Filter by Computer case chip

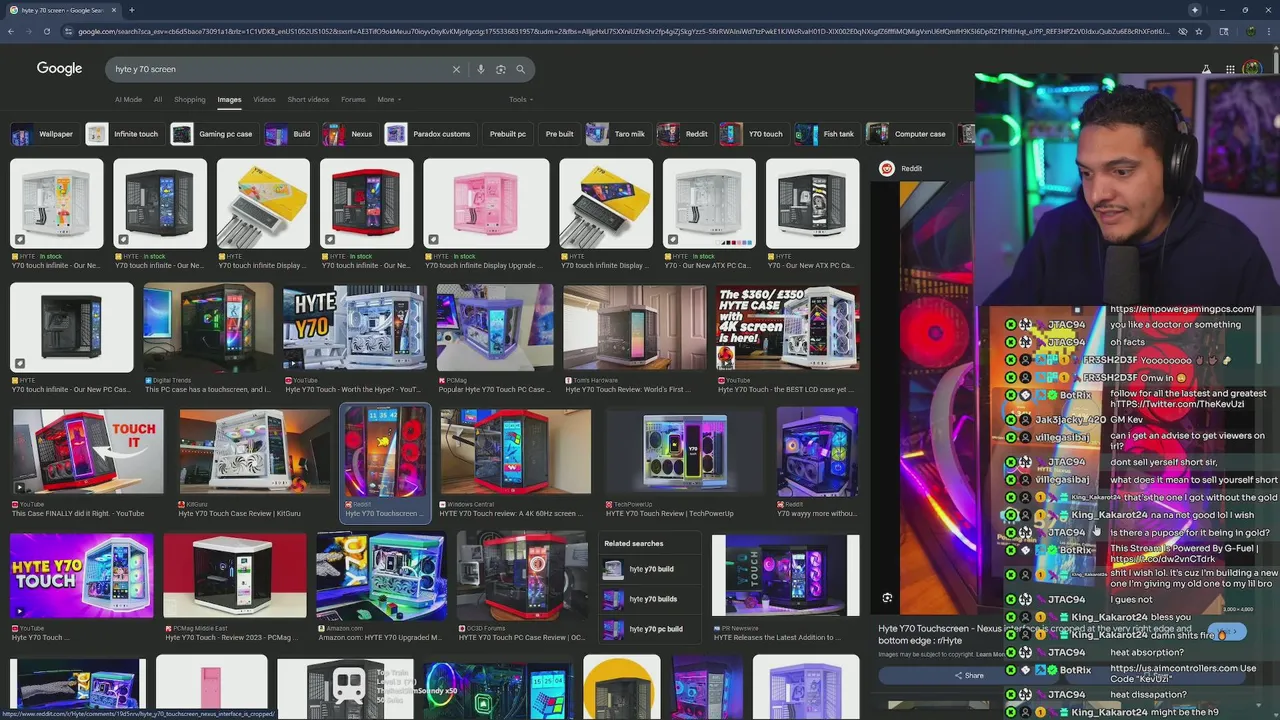(x=907, y=134)
